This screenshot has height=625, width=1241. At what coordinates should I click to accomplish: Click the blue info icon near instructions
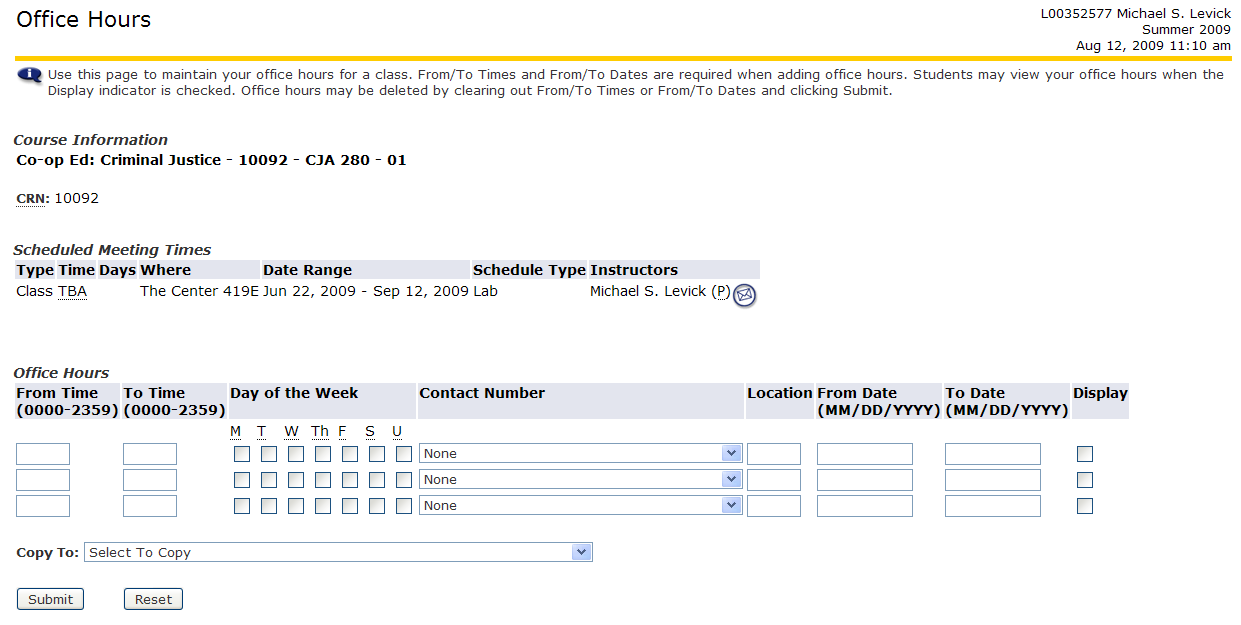pyautogui.click(x=30, y=76)
